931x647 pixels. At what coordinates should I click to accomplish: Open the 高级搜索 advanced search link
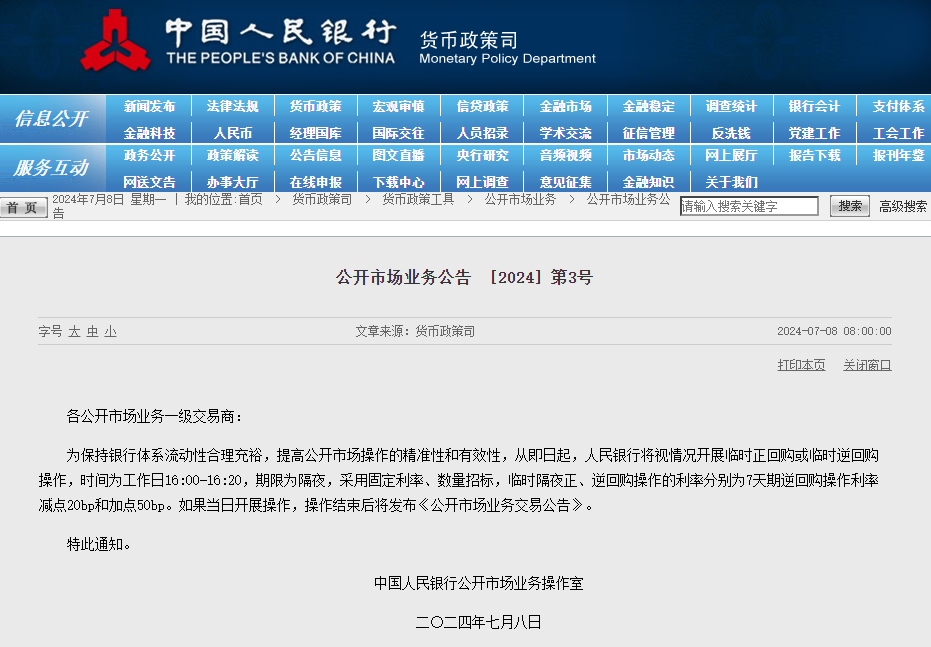tap(902, 206)
